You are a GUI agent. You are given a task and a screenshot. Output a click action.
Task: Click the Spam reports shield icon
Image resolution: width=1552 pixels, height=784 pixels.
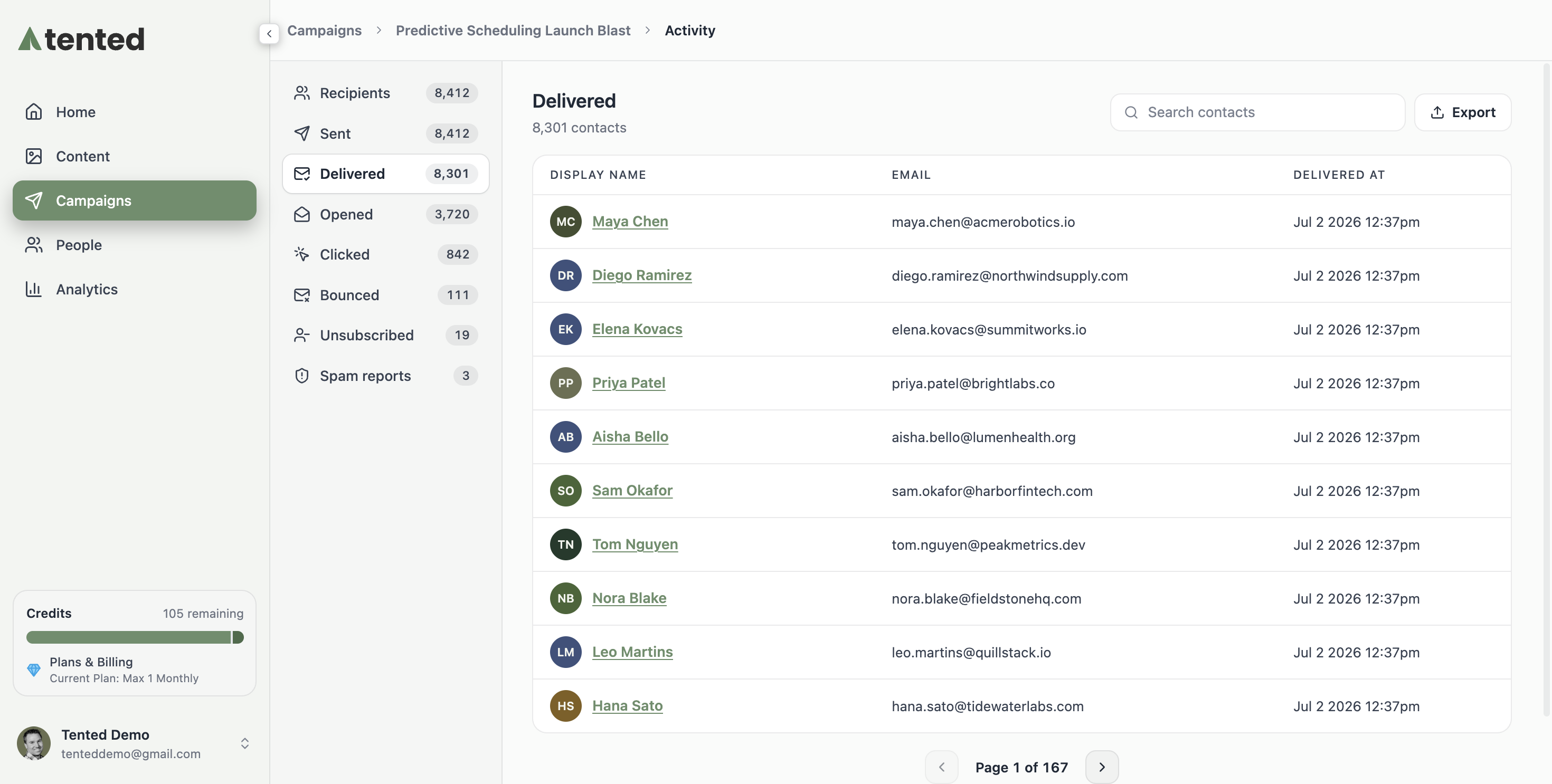click(302, 376)
